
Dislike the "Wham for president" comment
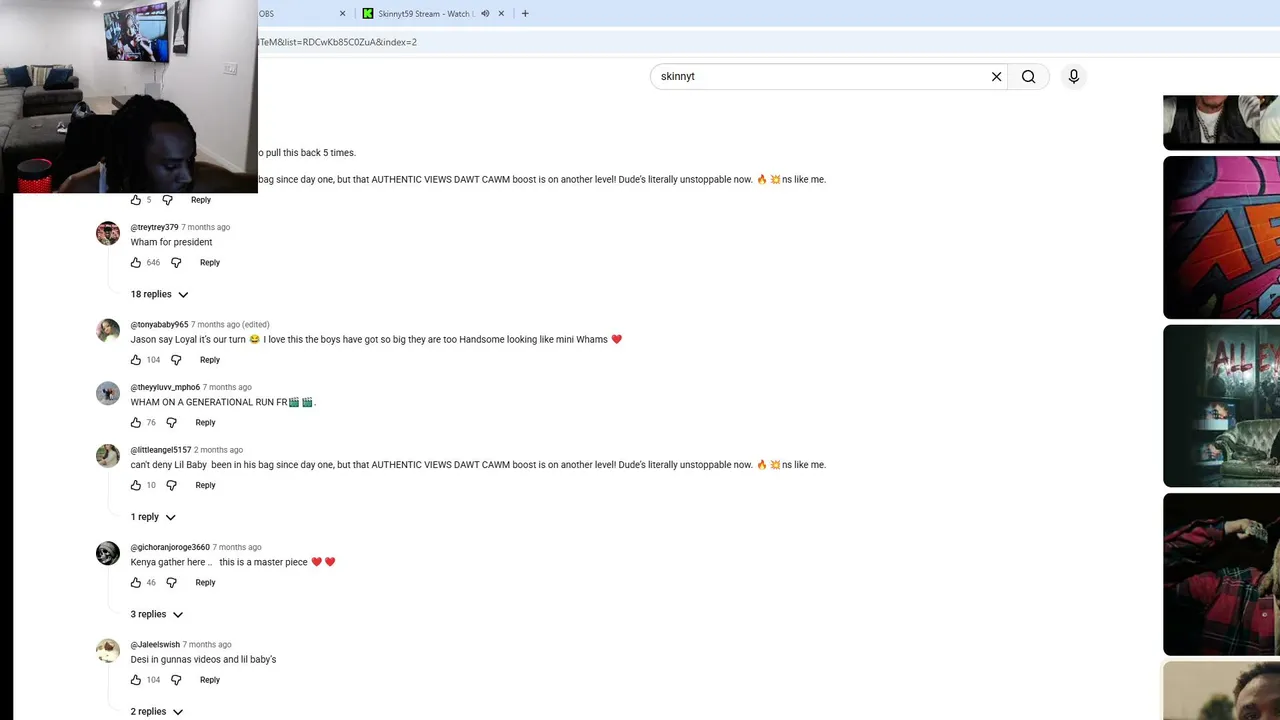point(176,263)
